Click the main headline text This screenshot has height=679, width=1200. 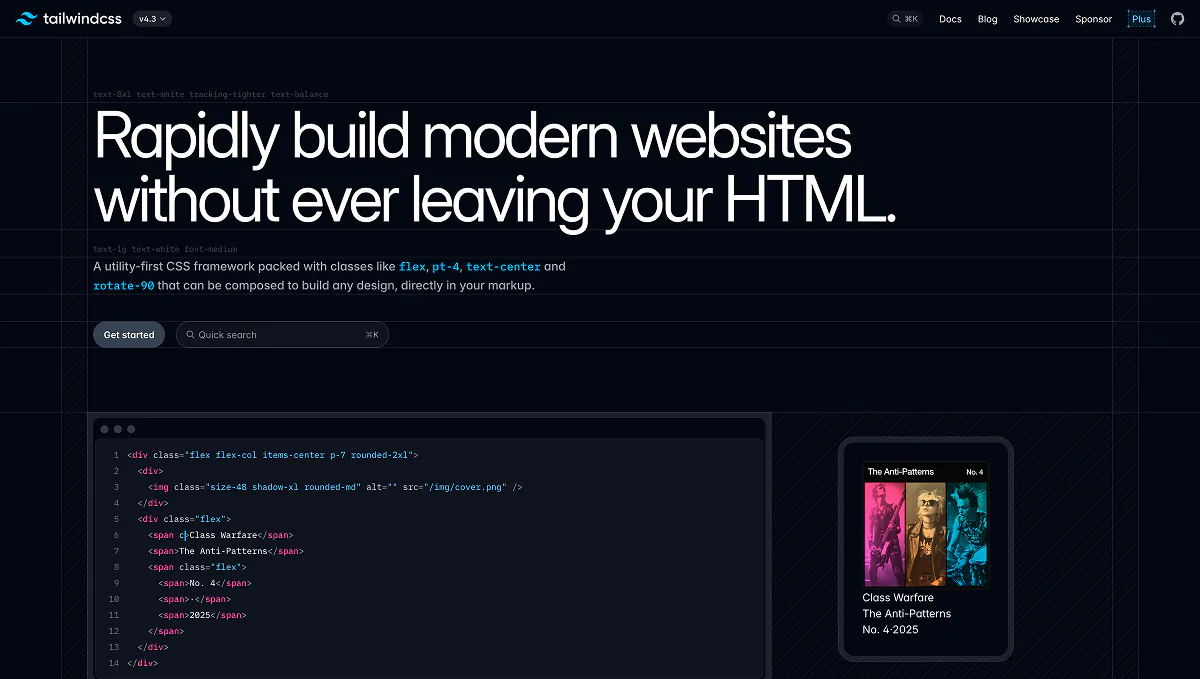(x=495, y=168)
